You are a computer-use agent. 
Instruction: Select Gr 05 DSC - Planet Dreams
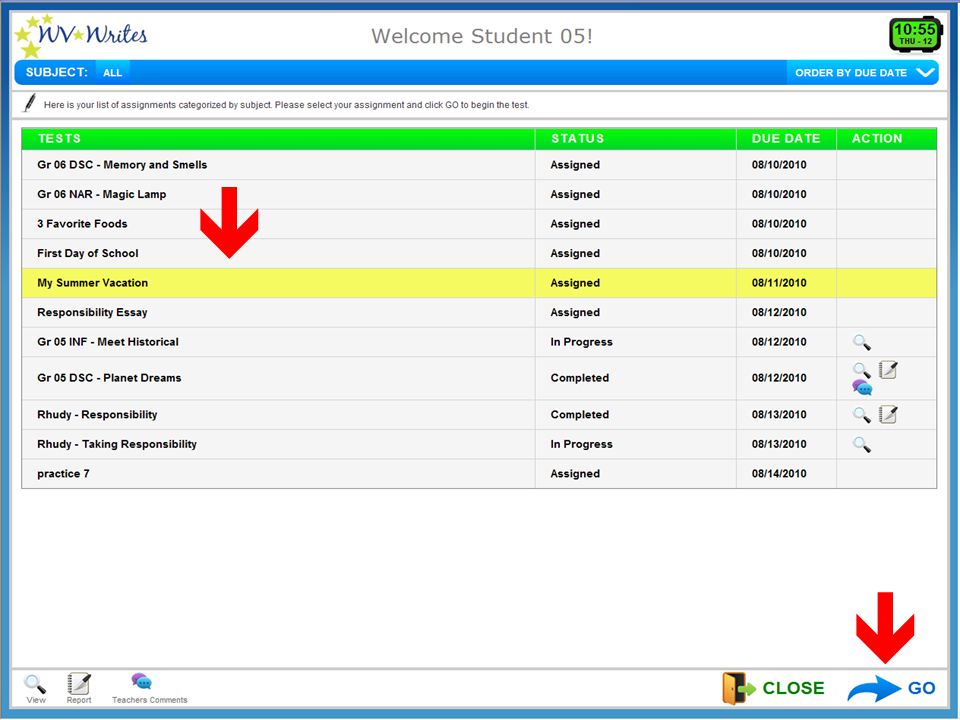(x=479, y=378)
